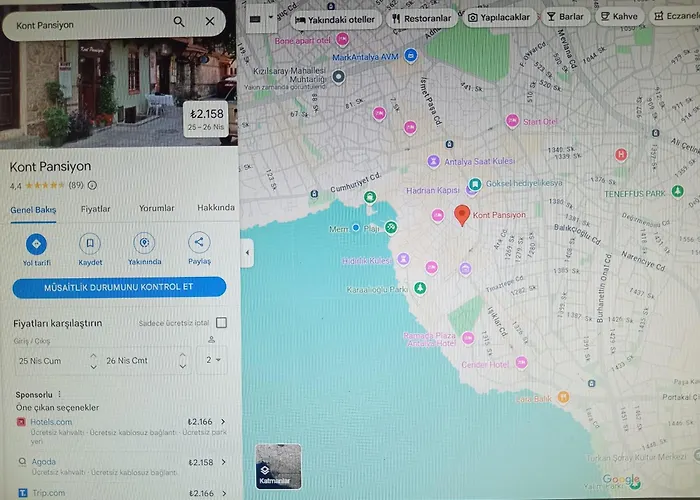Open the Katmanlar layers thumbnail

click(278, 467)
